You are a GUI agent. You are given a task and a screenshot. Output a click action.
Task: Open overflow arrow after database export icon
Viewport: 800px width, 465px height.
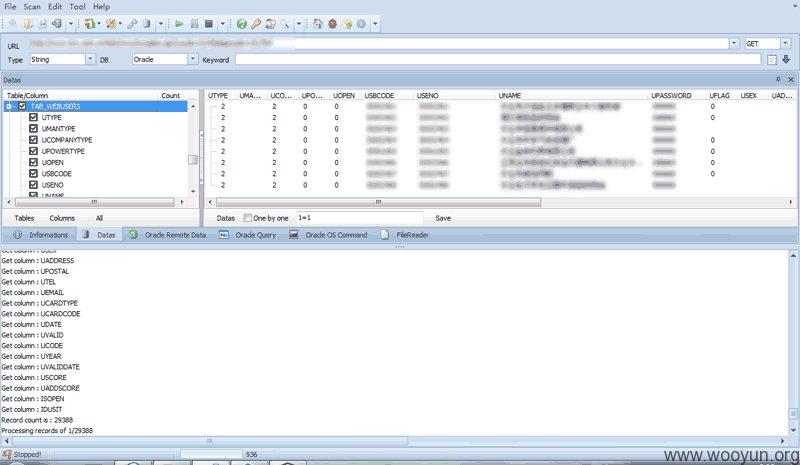point(71,24)
